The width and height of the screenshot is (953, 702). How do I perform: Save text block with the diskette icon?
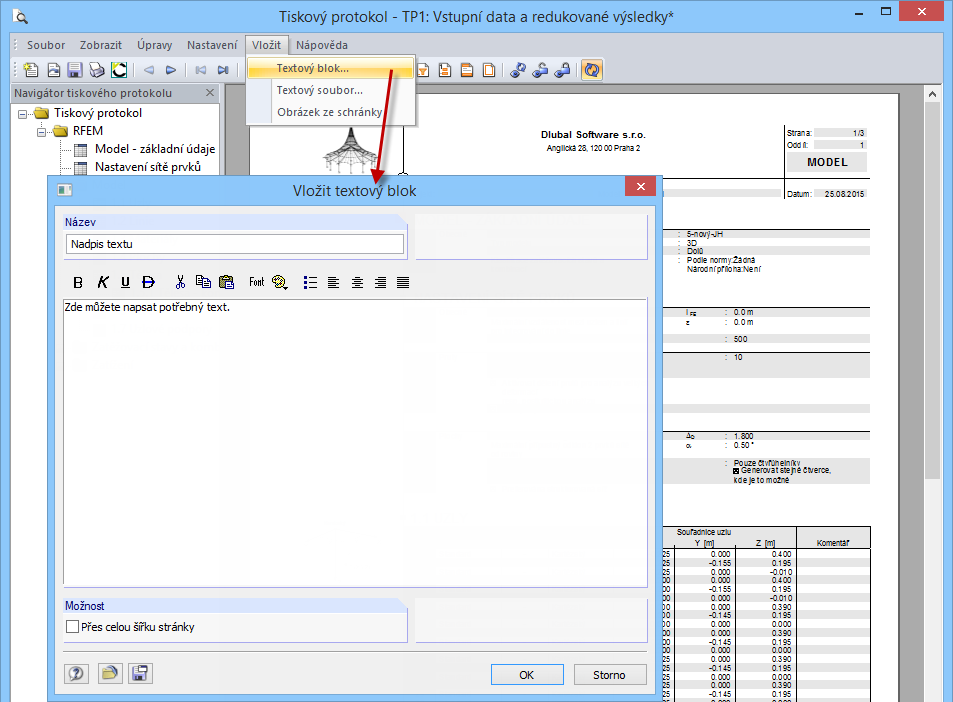tap(140, 673)
